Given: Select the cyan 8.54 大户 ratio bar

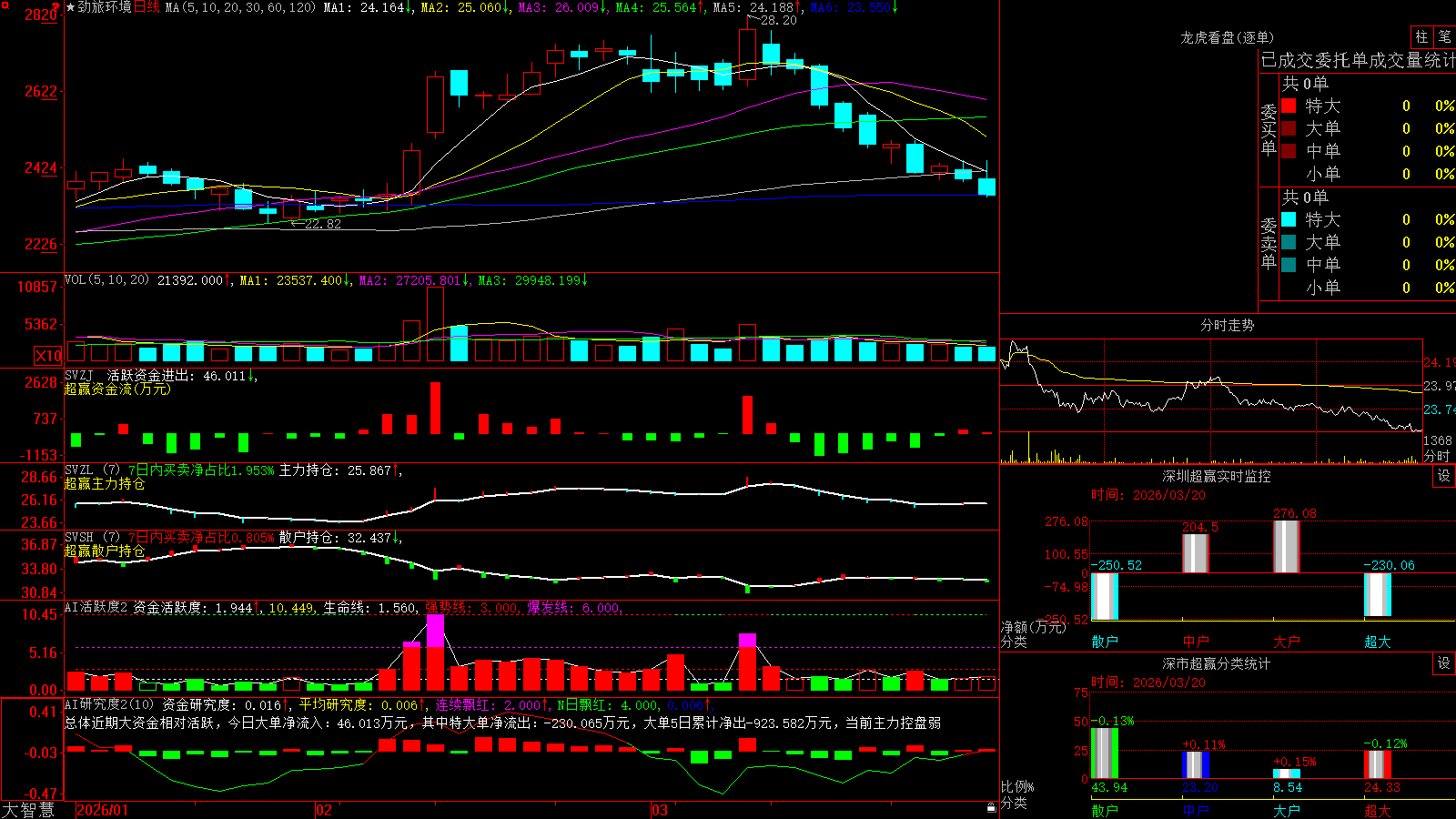Looking at the screenshot, I should [x=1287, y=773].
